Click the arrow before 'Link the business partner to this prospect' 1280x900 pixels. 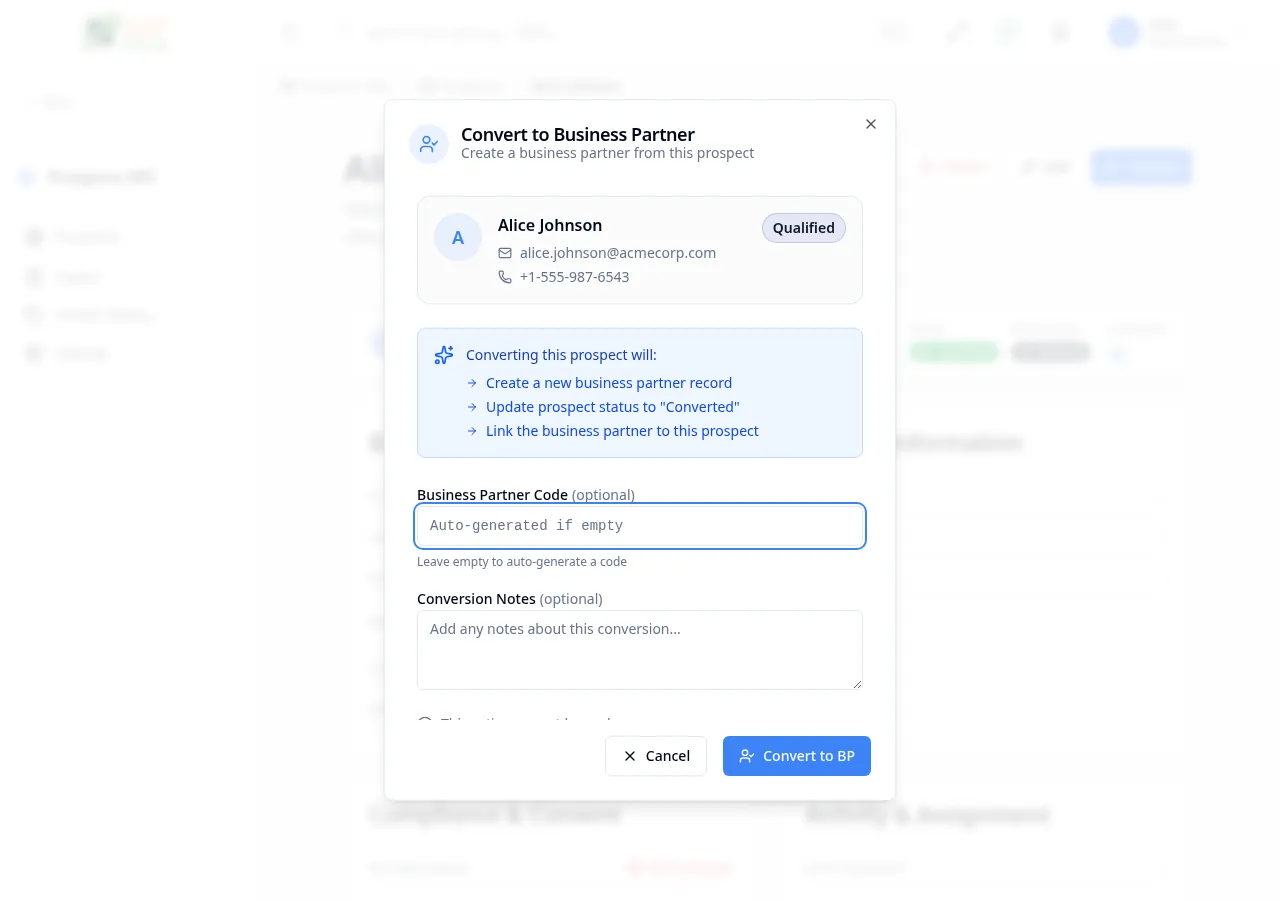(471, 430)
